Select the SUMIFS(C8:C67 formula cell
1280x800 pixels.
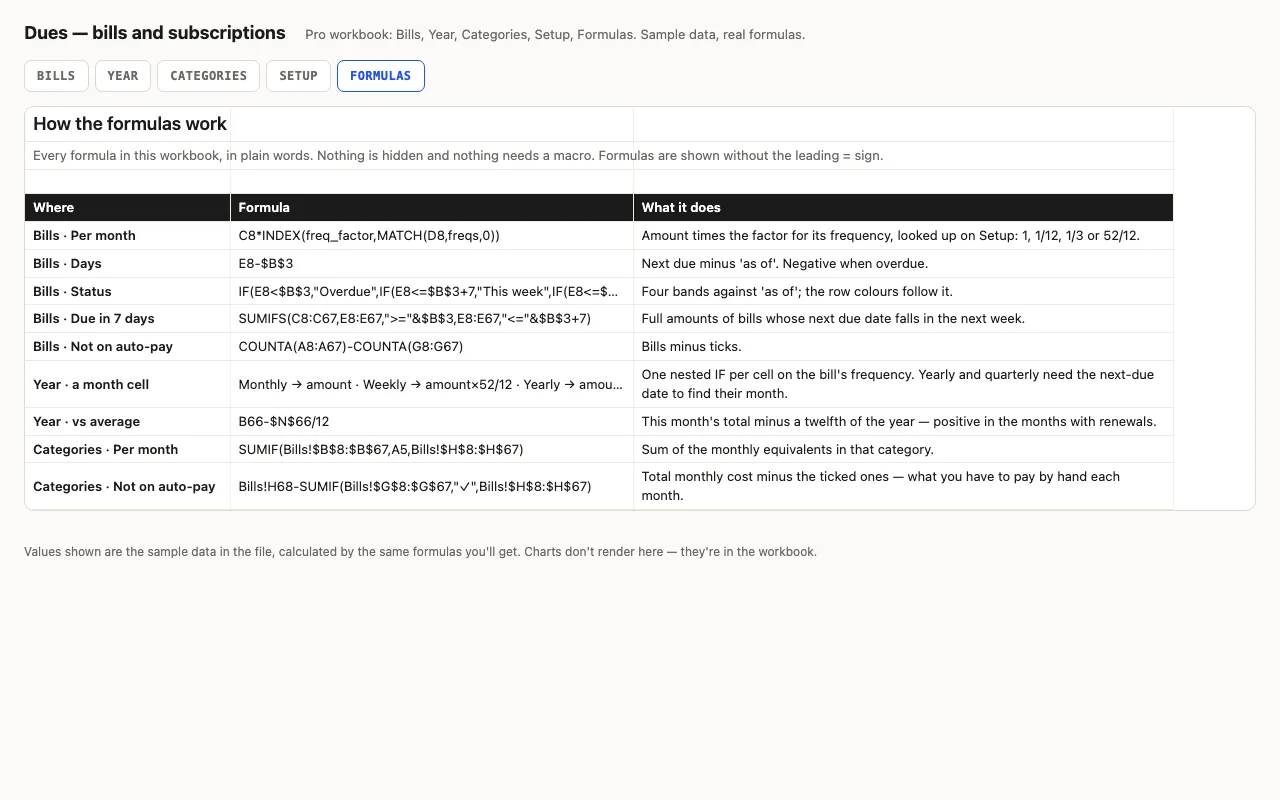[x=432, y=319]
